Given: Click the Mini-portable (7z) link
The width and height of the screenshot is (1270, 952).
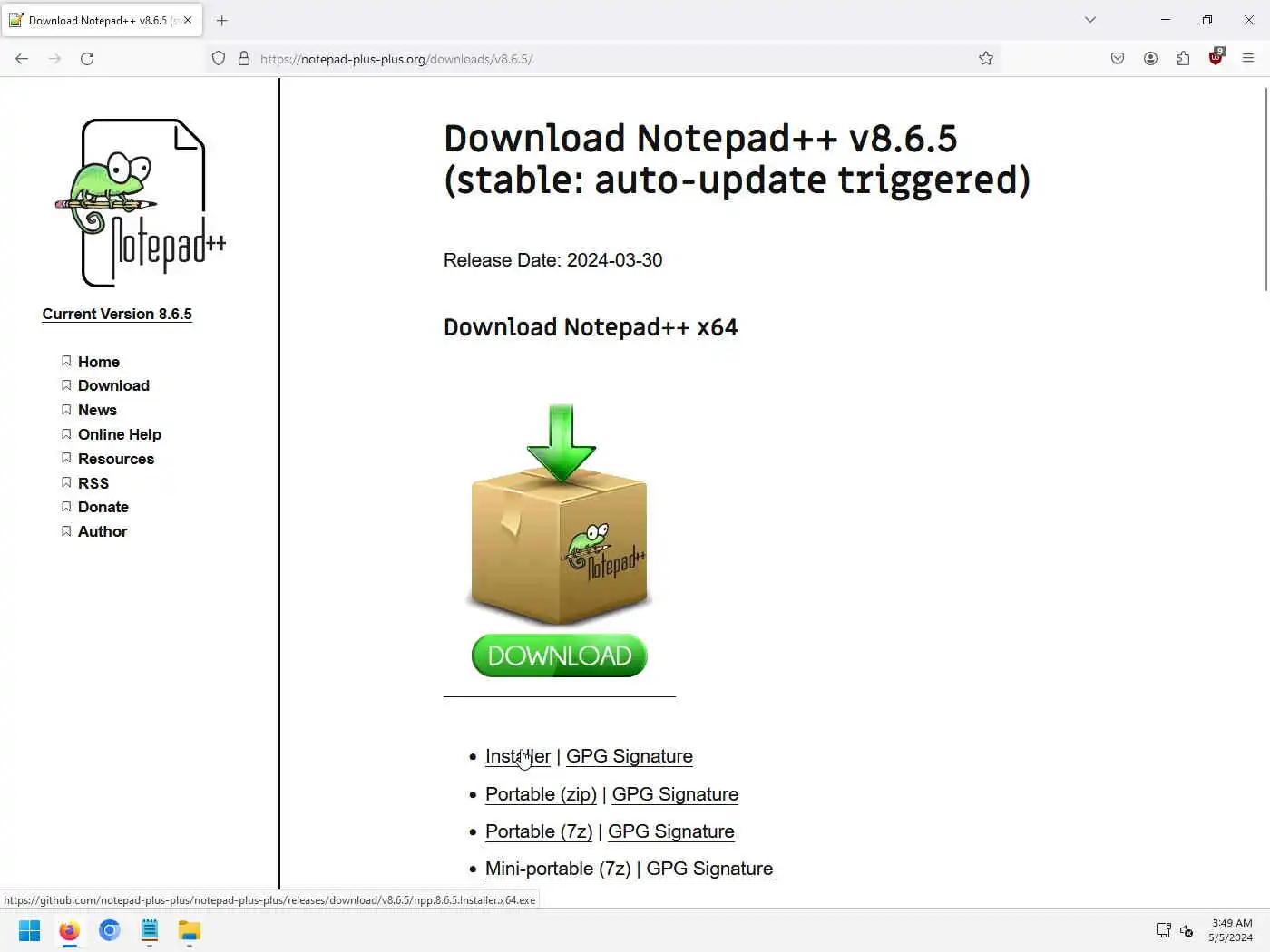Looking at the screenshot, I should coord(558,869).
